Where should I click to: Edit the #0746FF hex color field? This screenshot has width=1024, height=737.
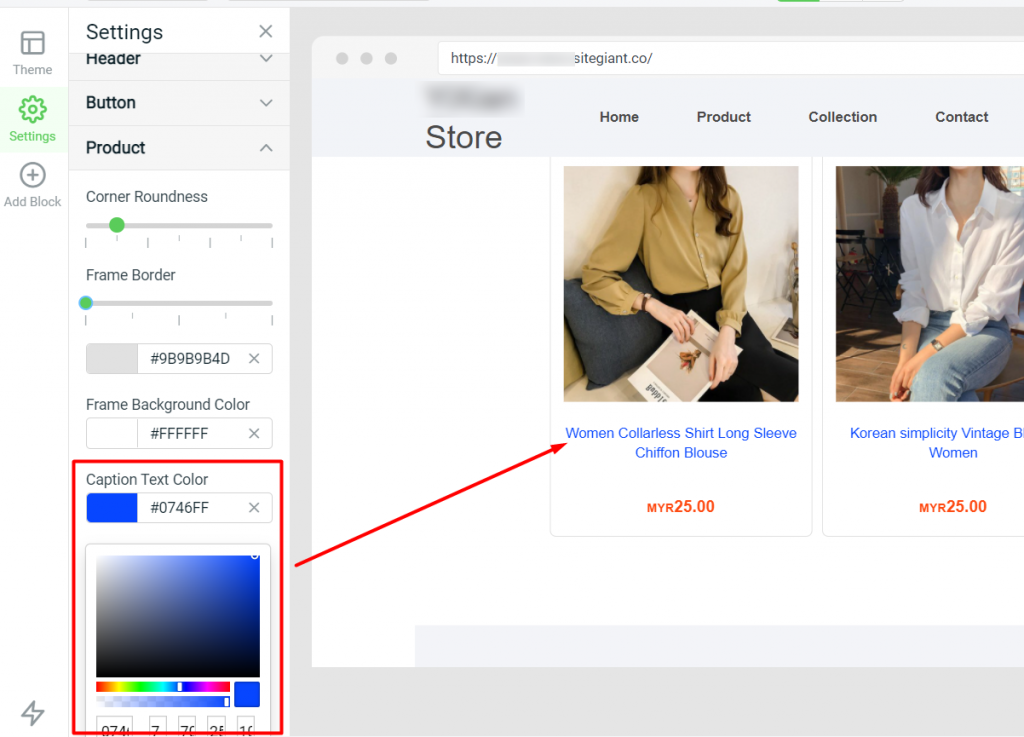click(180, 508)
